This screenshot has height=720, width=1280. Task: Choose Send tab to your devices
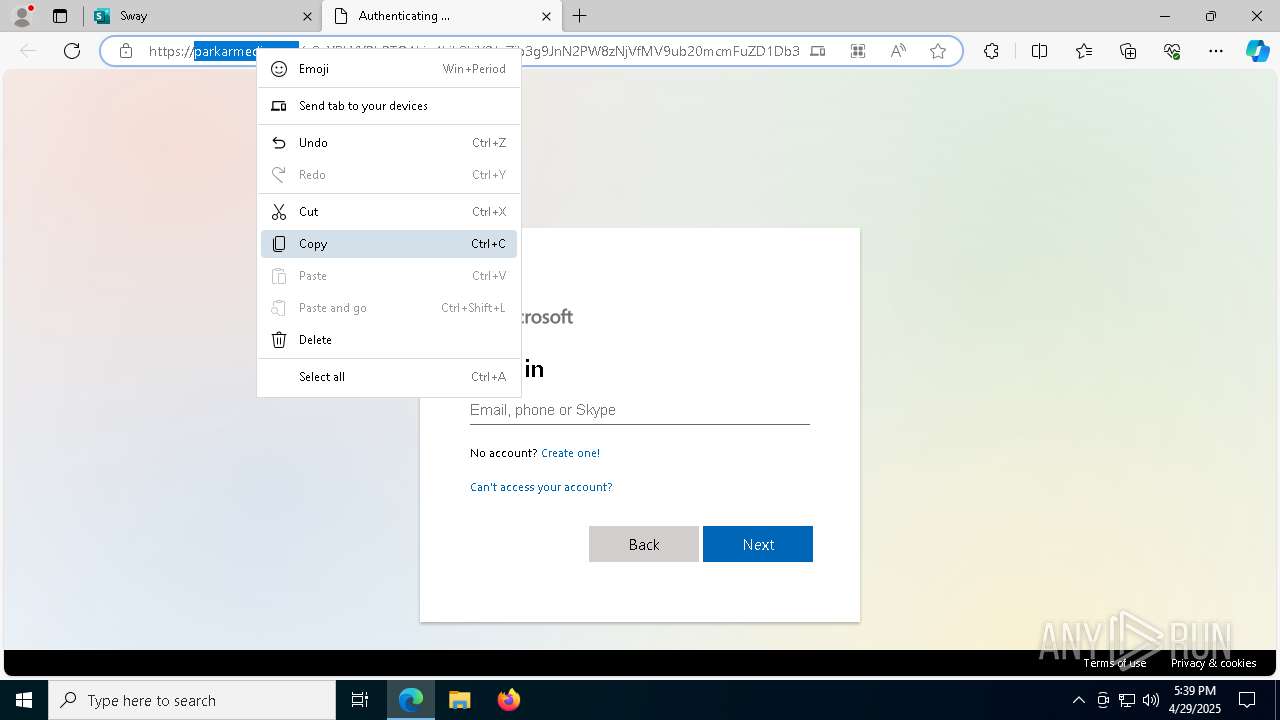tap(389, 106)
